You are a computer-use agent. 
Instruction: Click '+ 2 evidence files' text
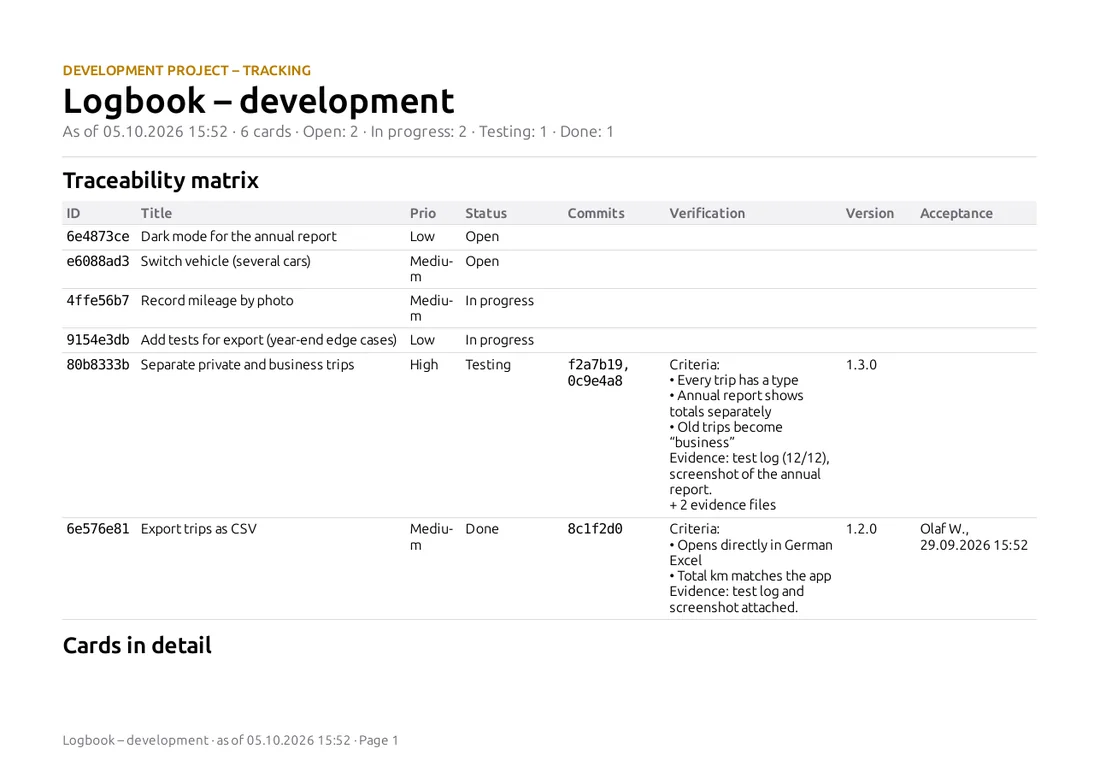[x=723, y=505]
